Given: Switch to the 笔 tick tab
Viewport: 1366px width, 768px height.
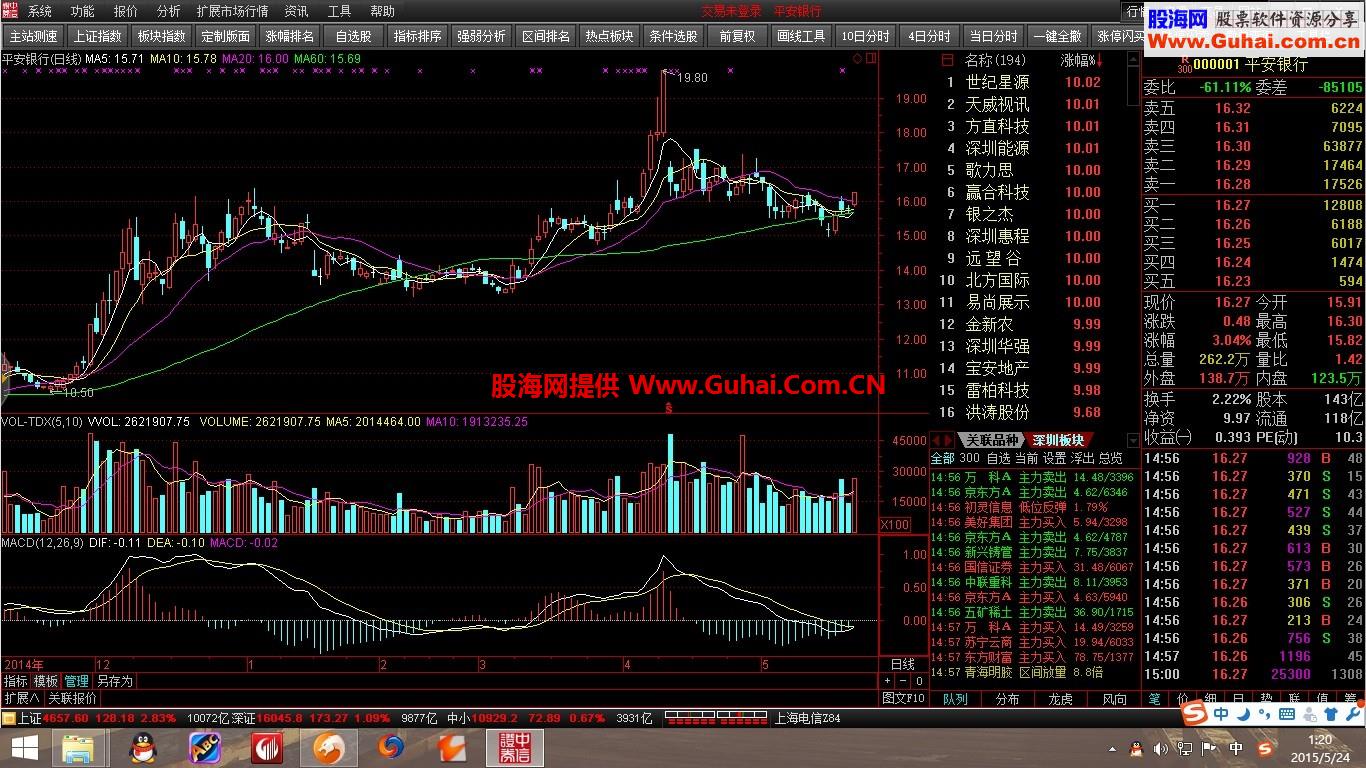Looking at the screenshot, I should point(1155,699).
